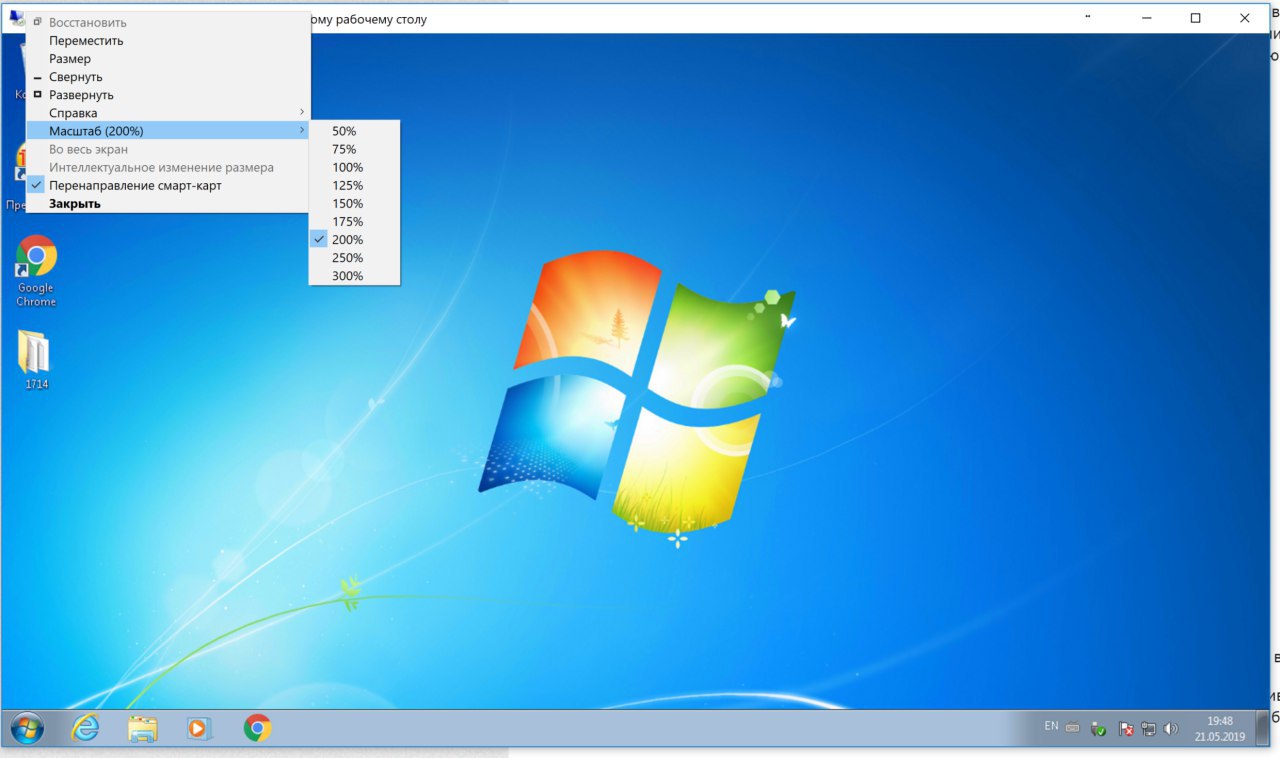
Task: Choose 175% scale
Action: click(x=354, y=221)
